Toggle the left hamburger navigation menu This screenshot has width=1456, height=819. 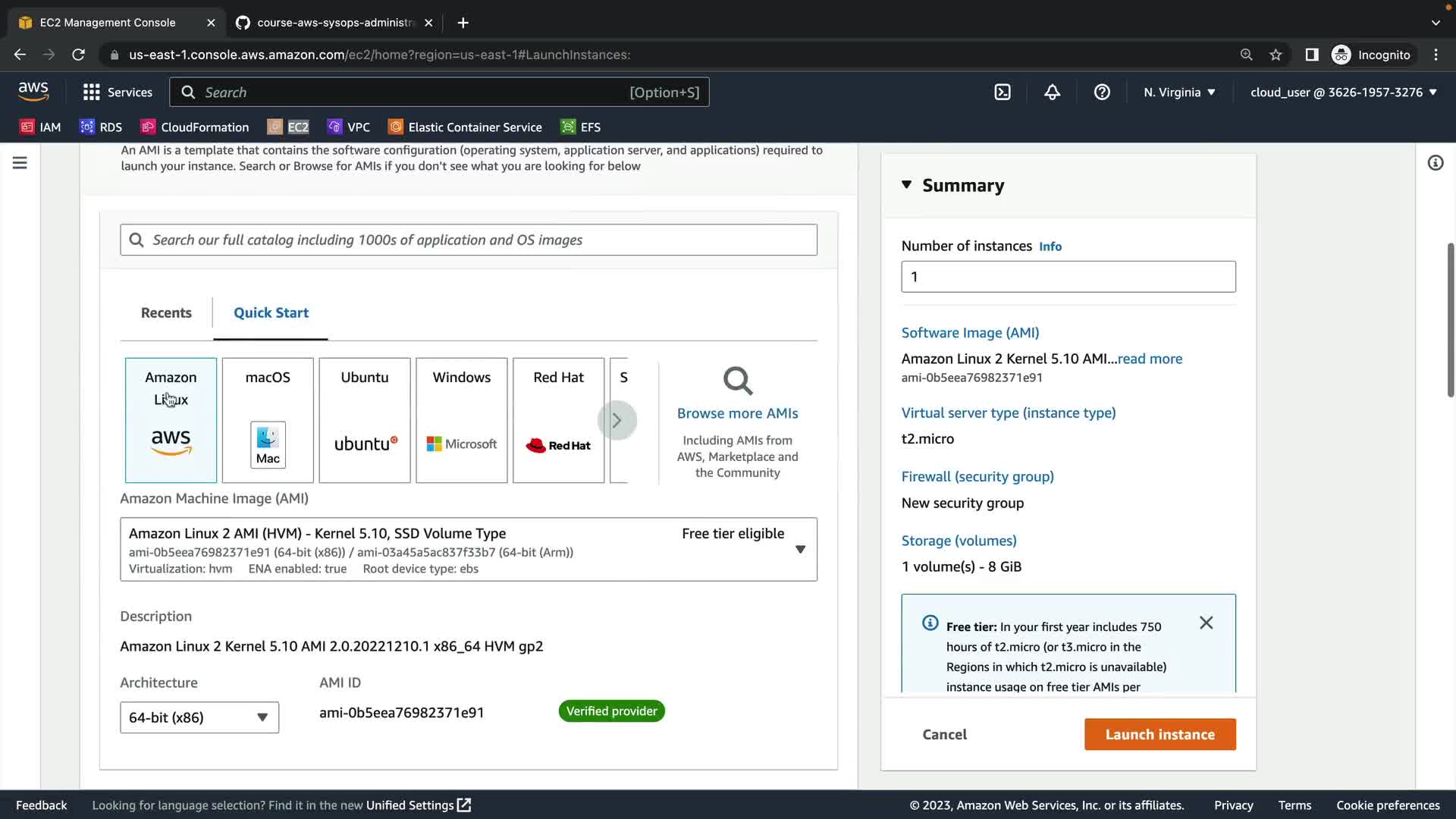pos(20,163)
